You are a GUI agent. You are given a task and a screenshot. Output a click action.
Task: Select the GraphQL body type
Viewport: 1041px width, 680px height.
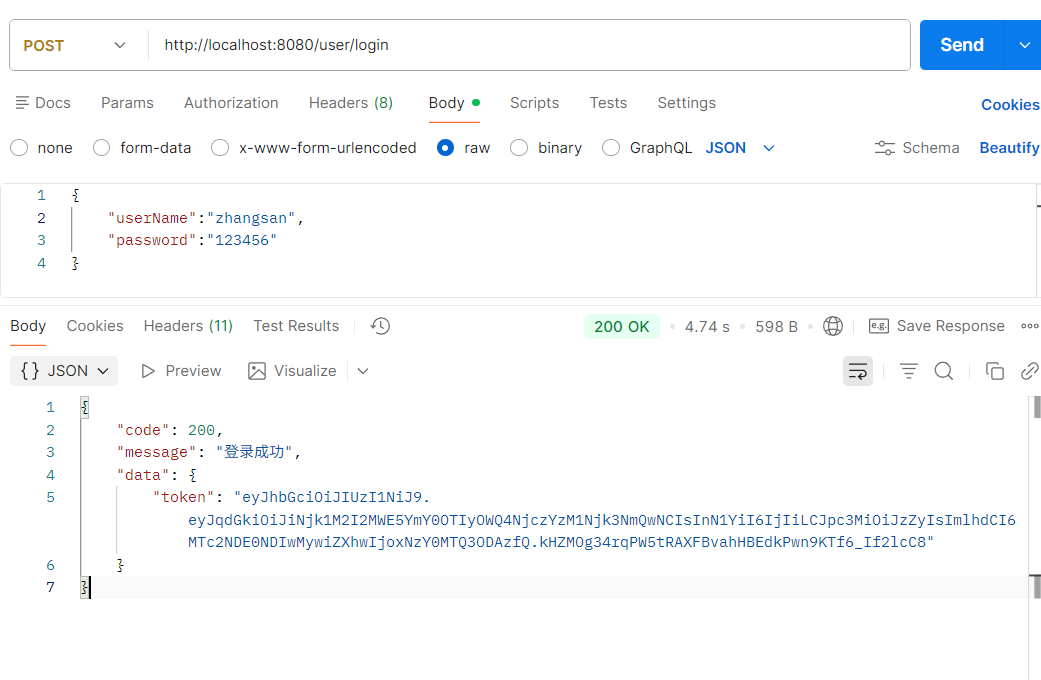[611, 148]
